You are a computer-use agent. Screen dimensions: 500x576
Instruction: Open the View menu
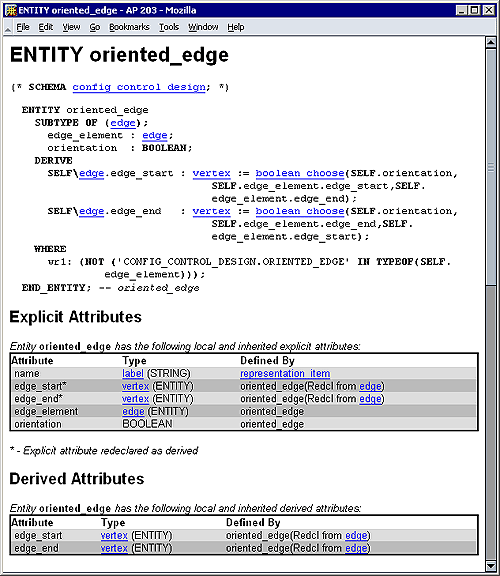point(71,27)
